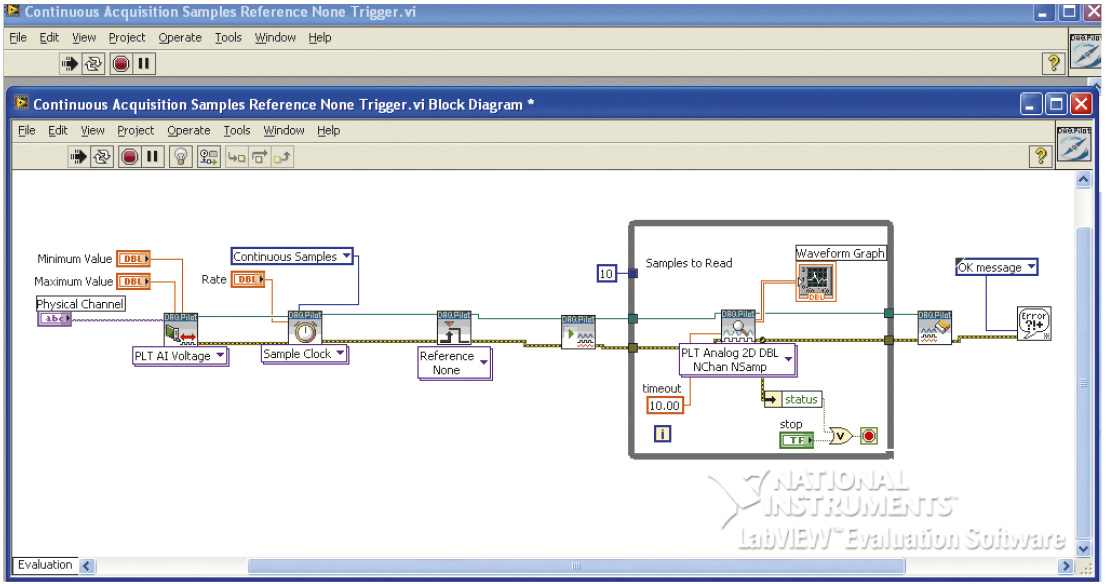Open context help in back front-panel window
The image size is (1106, 584).
[1053, 63]
